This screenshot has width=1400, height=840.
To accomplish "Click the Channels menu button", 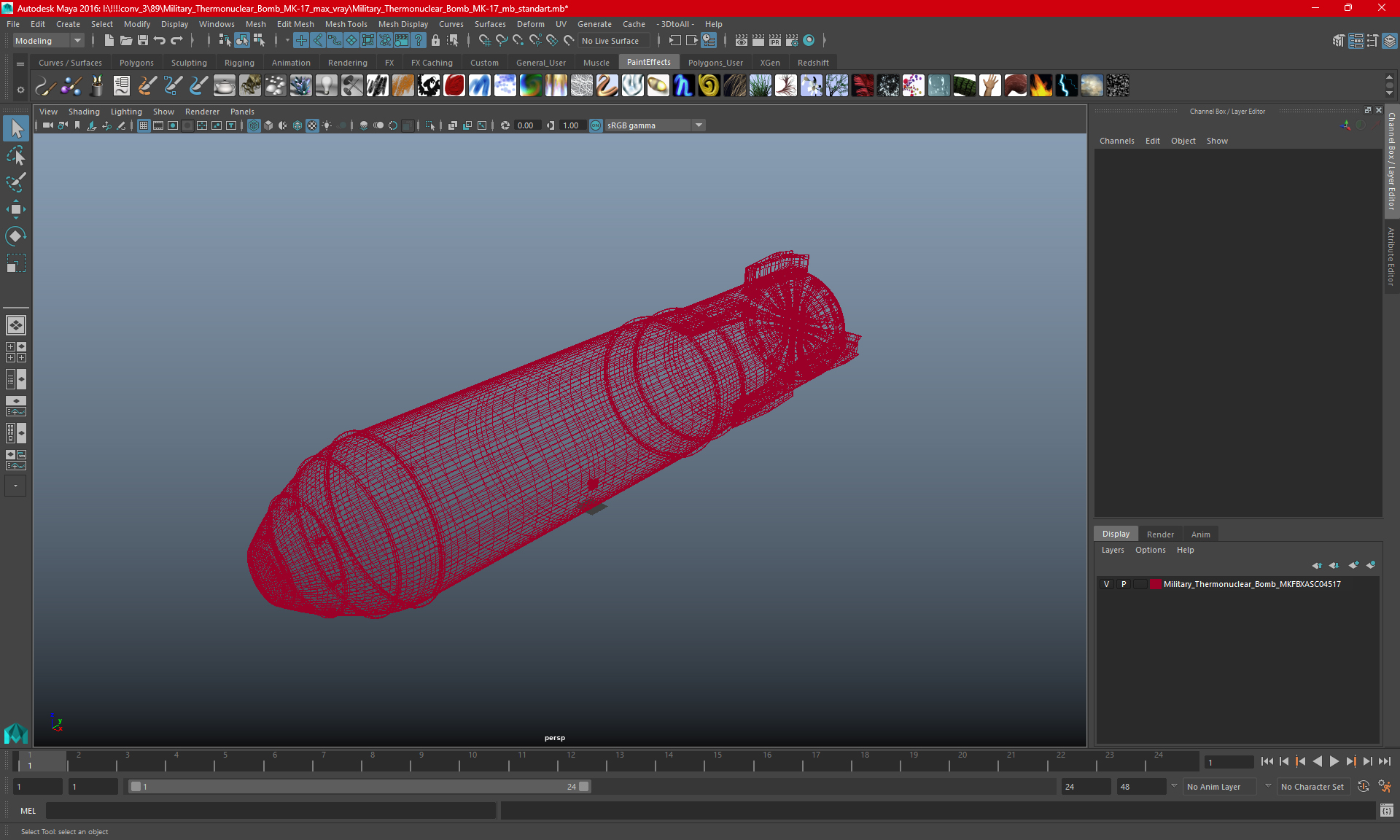I will click(x=1116, y=141).
